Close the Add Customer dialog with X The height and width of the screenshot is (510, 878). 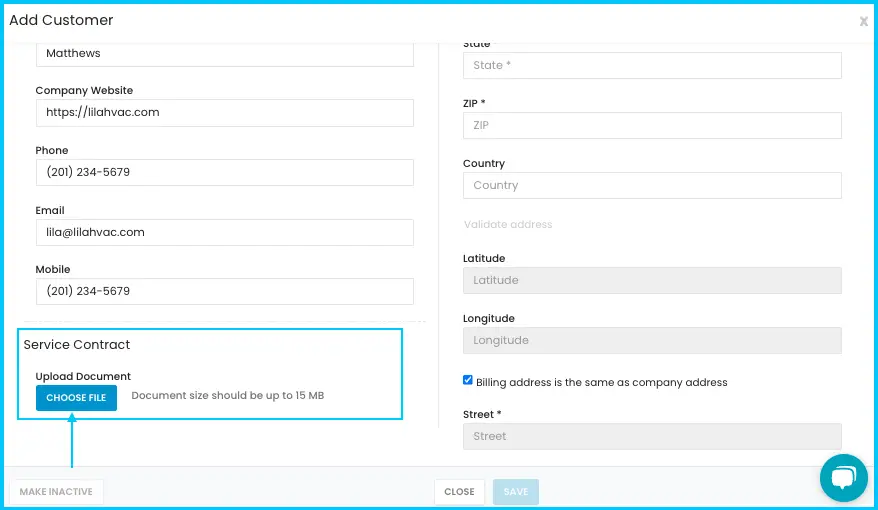863,21
